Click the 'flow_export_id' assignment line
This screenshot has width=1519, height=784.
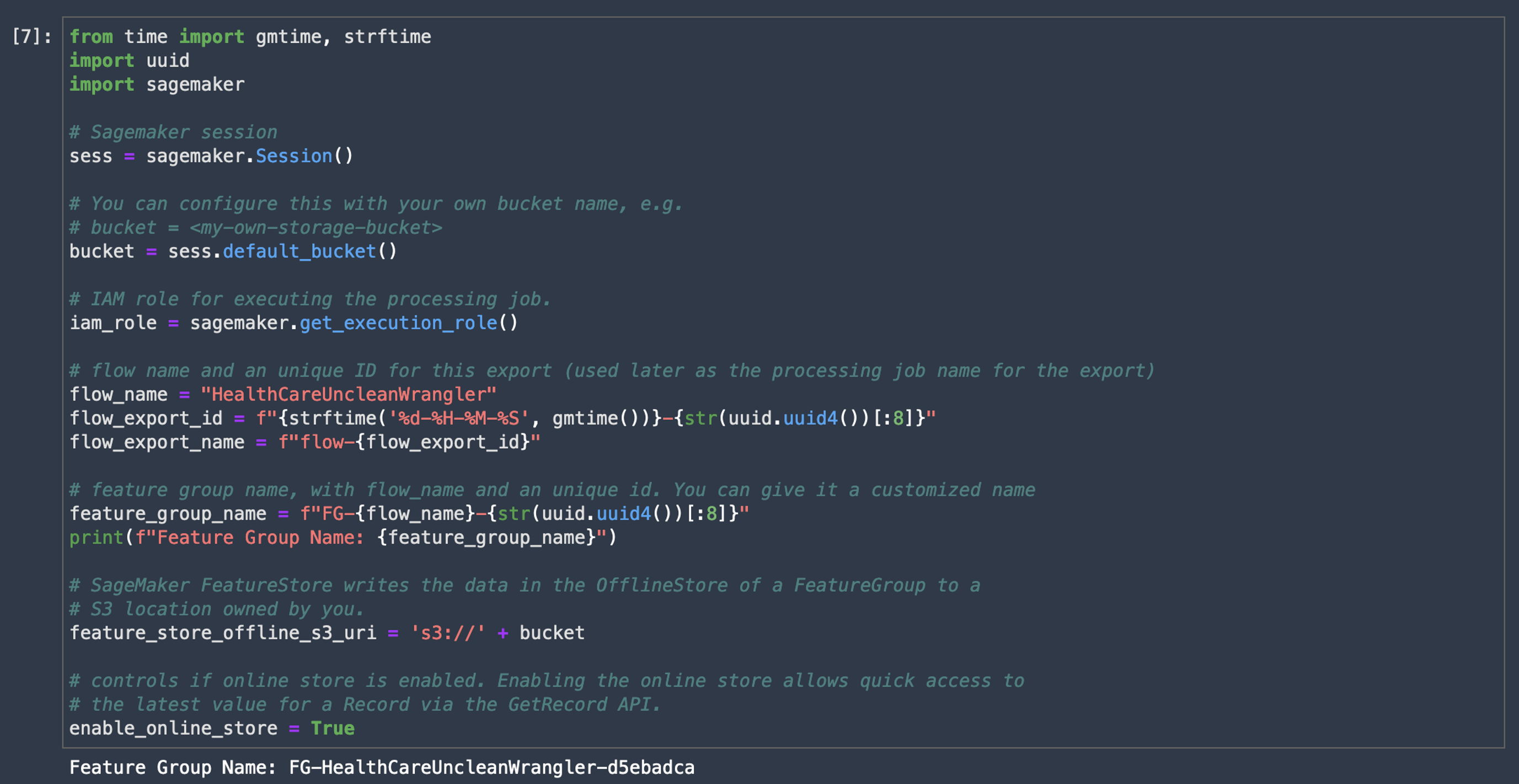(x=502, y=418)
